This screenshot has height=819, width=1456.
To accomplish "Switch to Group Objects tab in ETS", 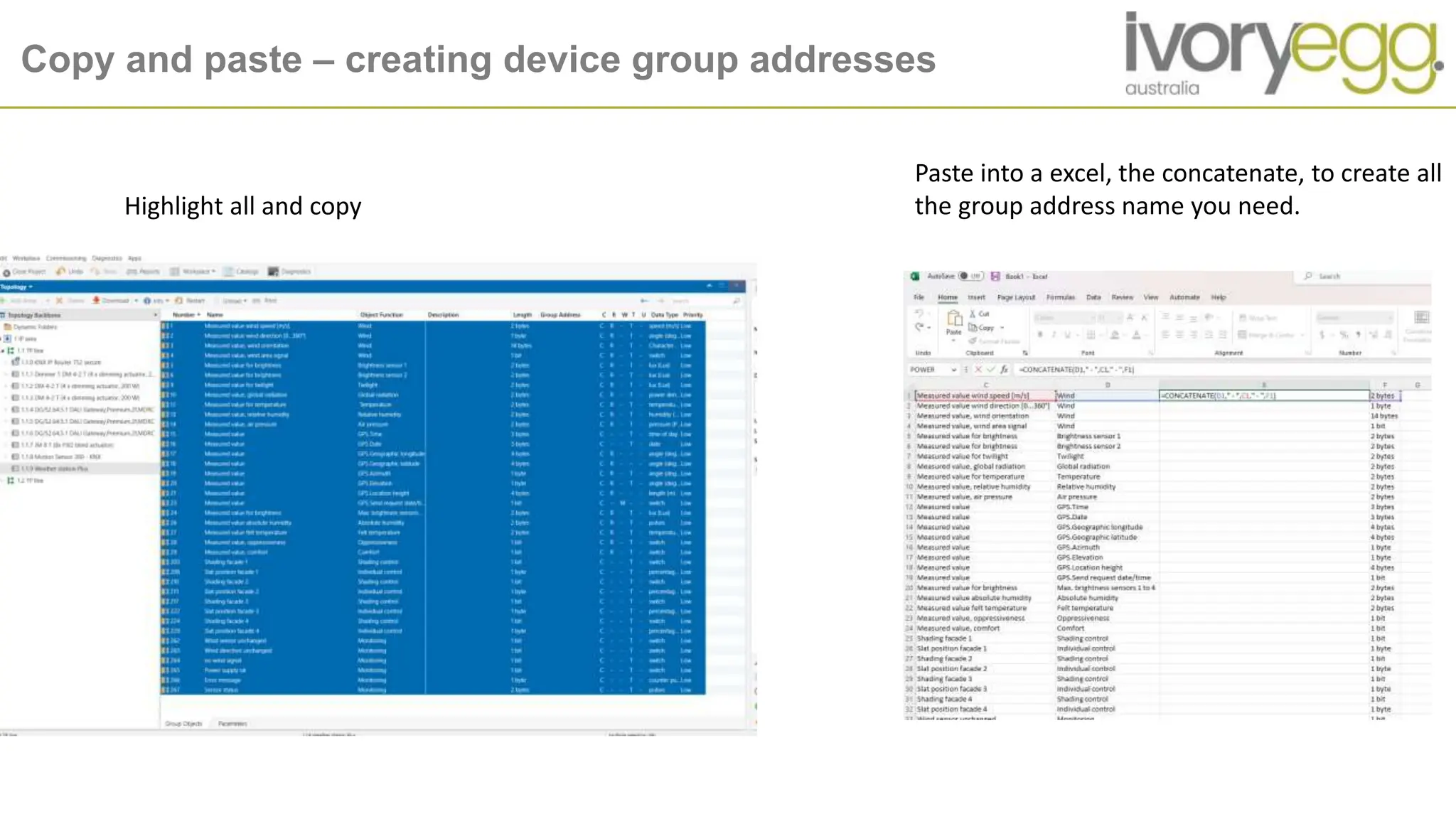I will pyautogui.click(x=183, y=724).
